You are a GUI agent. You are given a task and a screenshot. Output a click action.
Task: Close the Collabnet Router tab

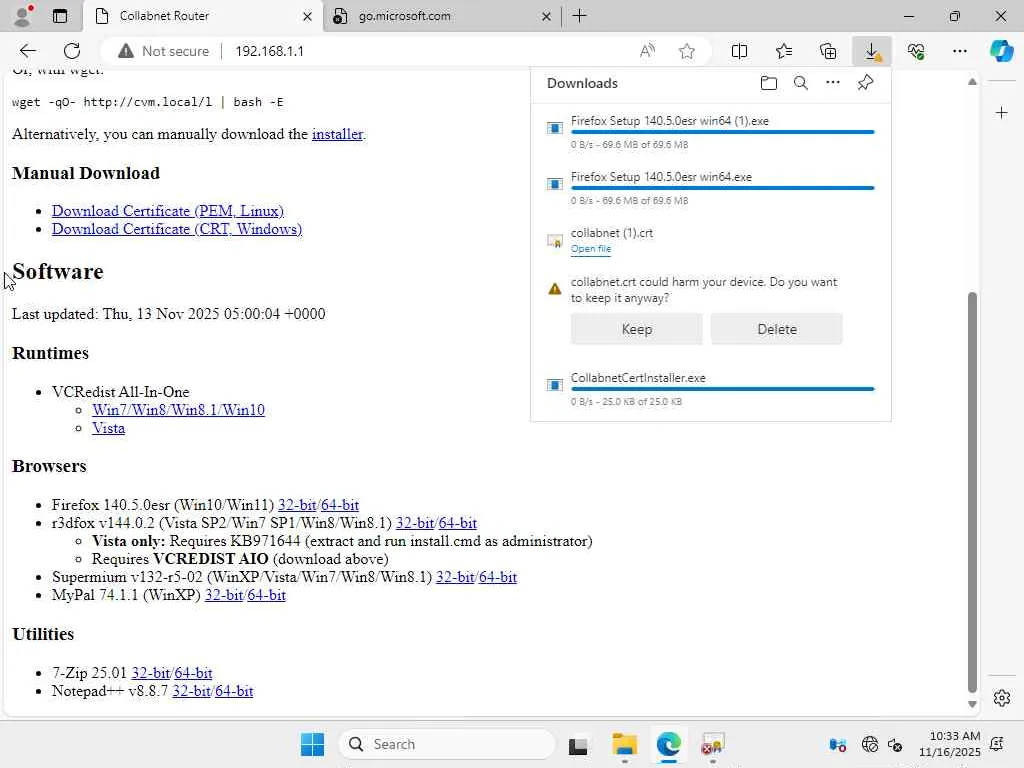tap(307, 16)
